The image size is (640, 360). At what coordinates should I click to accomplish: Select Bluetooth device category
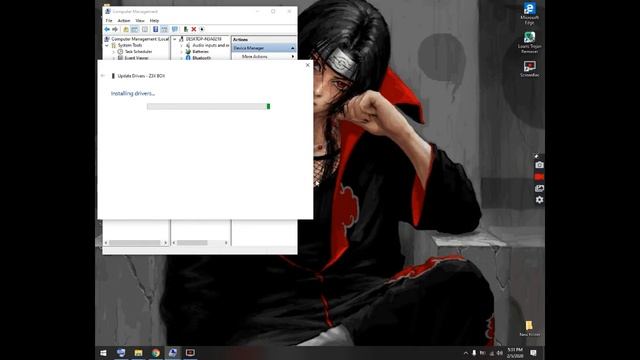(x=202, y=58)
